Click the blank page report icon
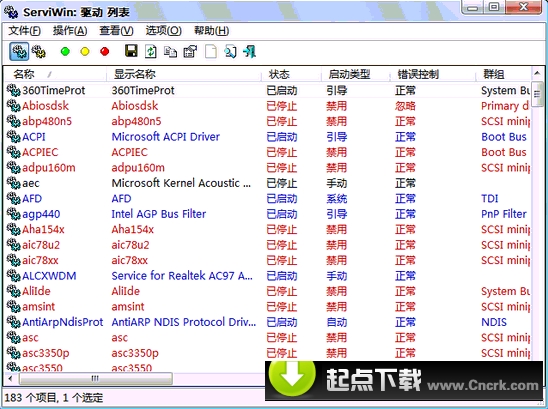Viewport: 548px width, 409px height. pos(210,52)
